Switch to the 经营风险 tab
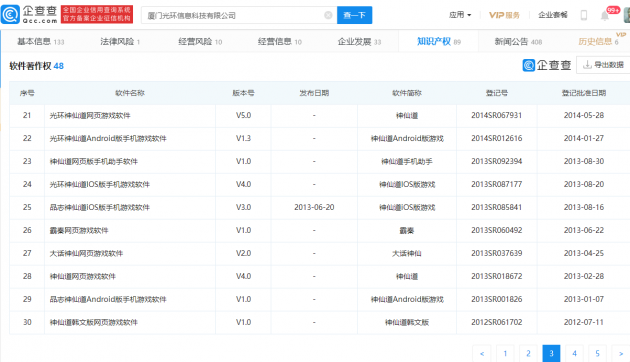630x362 pixels. pyautogui.click(x=200, y=41)
